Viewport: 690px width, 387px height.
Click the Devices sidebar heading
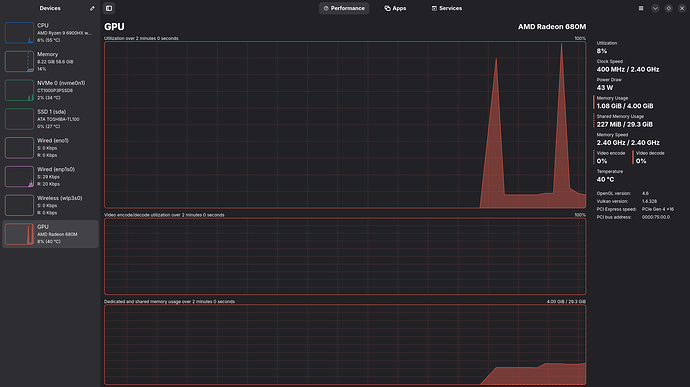click(50, 8)
